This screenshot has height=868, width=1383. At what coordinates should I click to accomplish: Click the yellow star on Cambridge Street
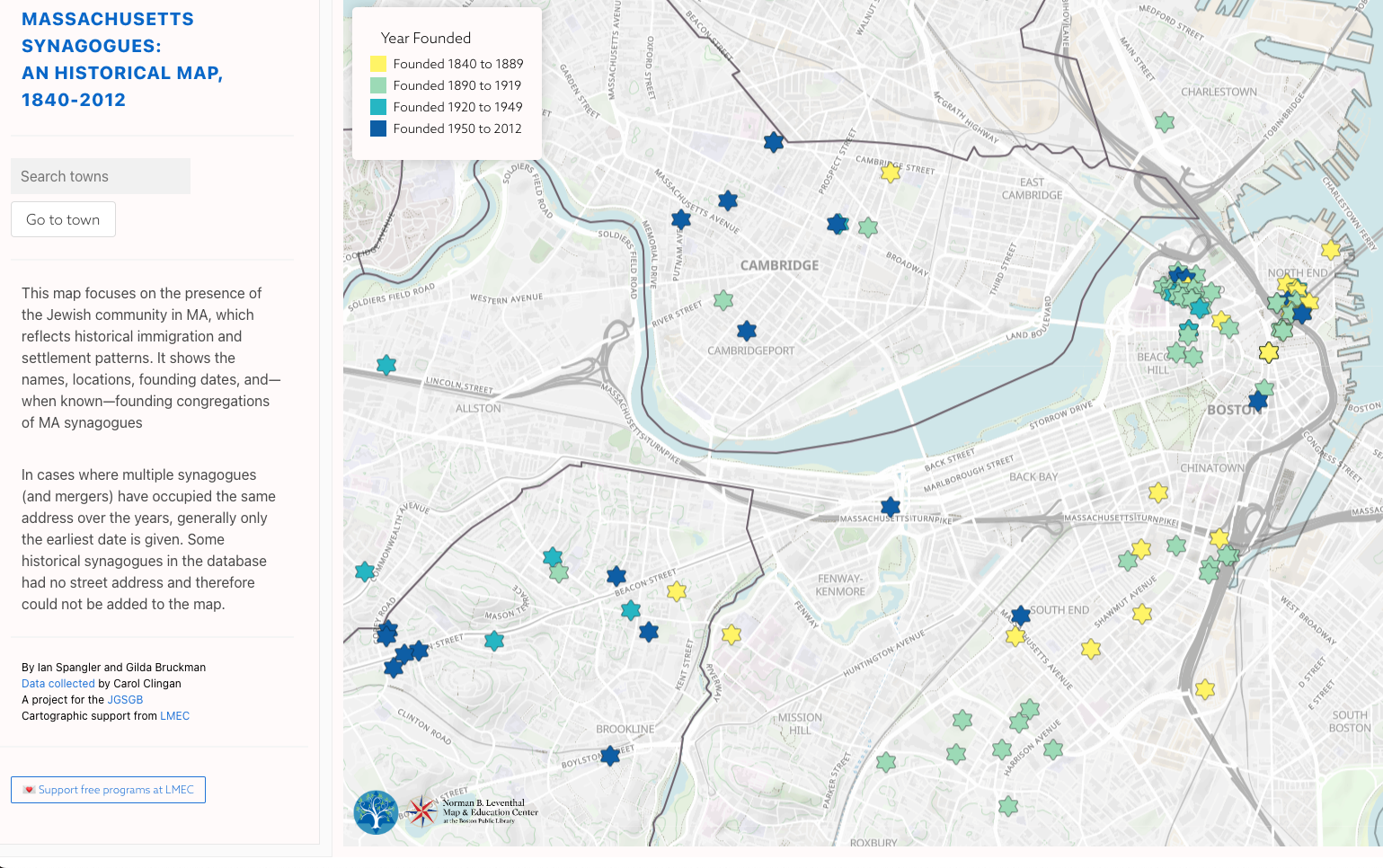pos(891,173)
